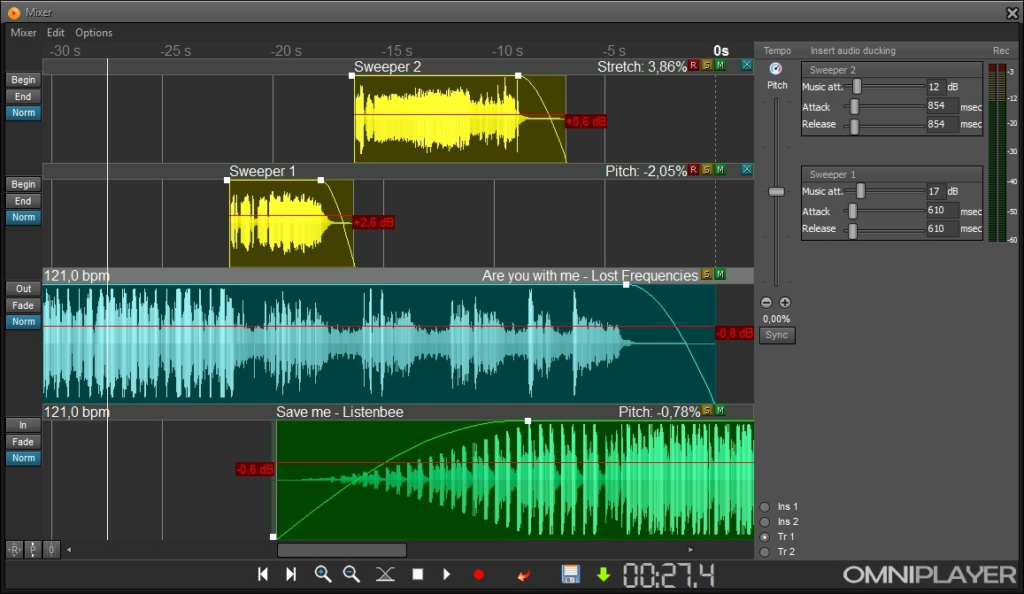Stop playback
Image resolution: width=1024 pixels, height=594 pixels.
[417, 574]
